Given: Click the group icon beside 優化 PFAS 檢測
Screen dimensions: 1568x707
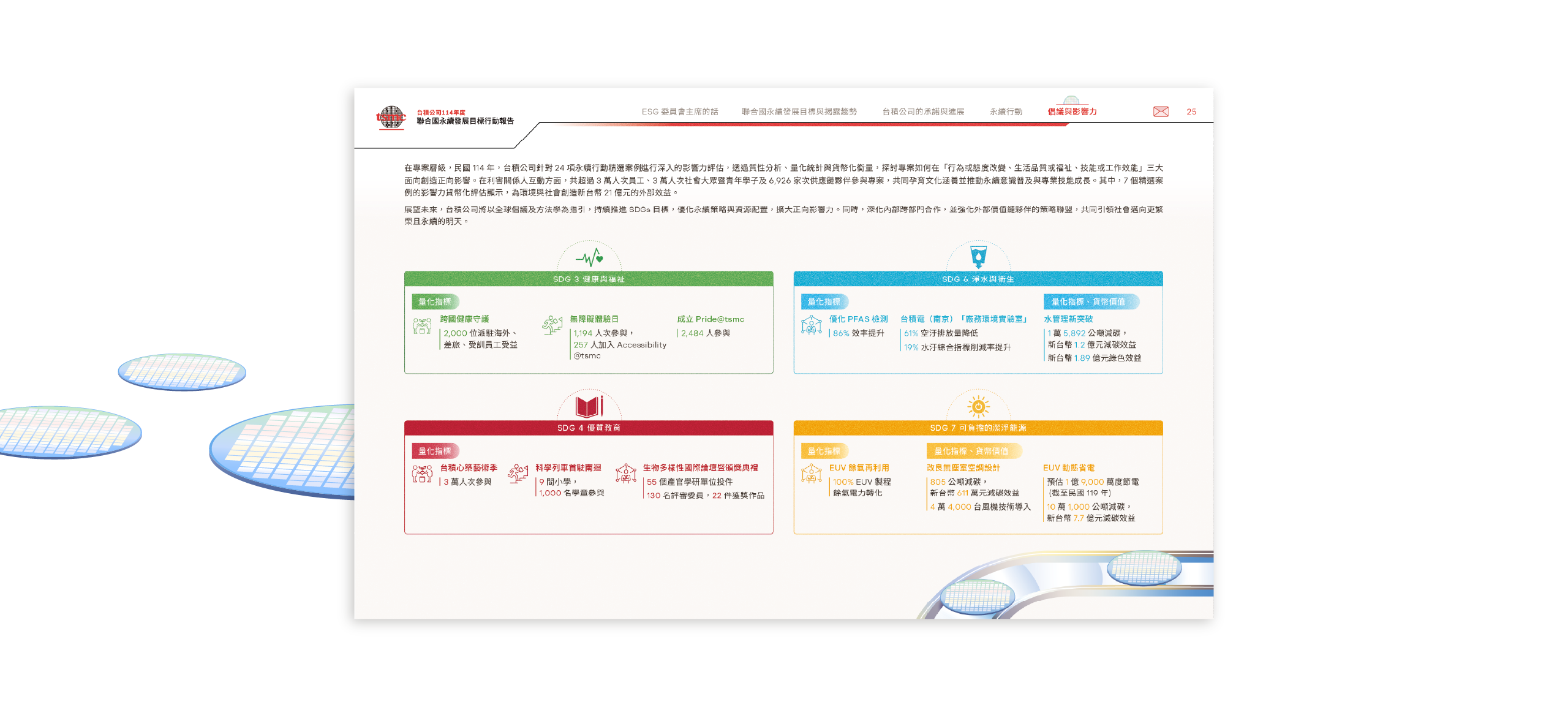Looking at the screenshot, I should (812, 325).
